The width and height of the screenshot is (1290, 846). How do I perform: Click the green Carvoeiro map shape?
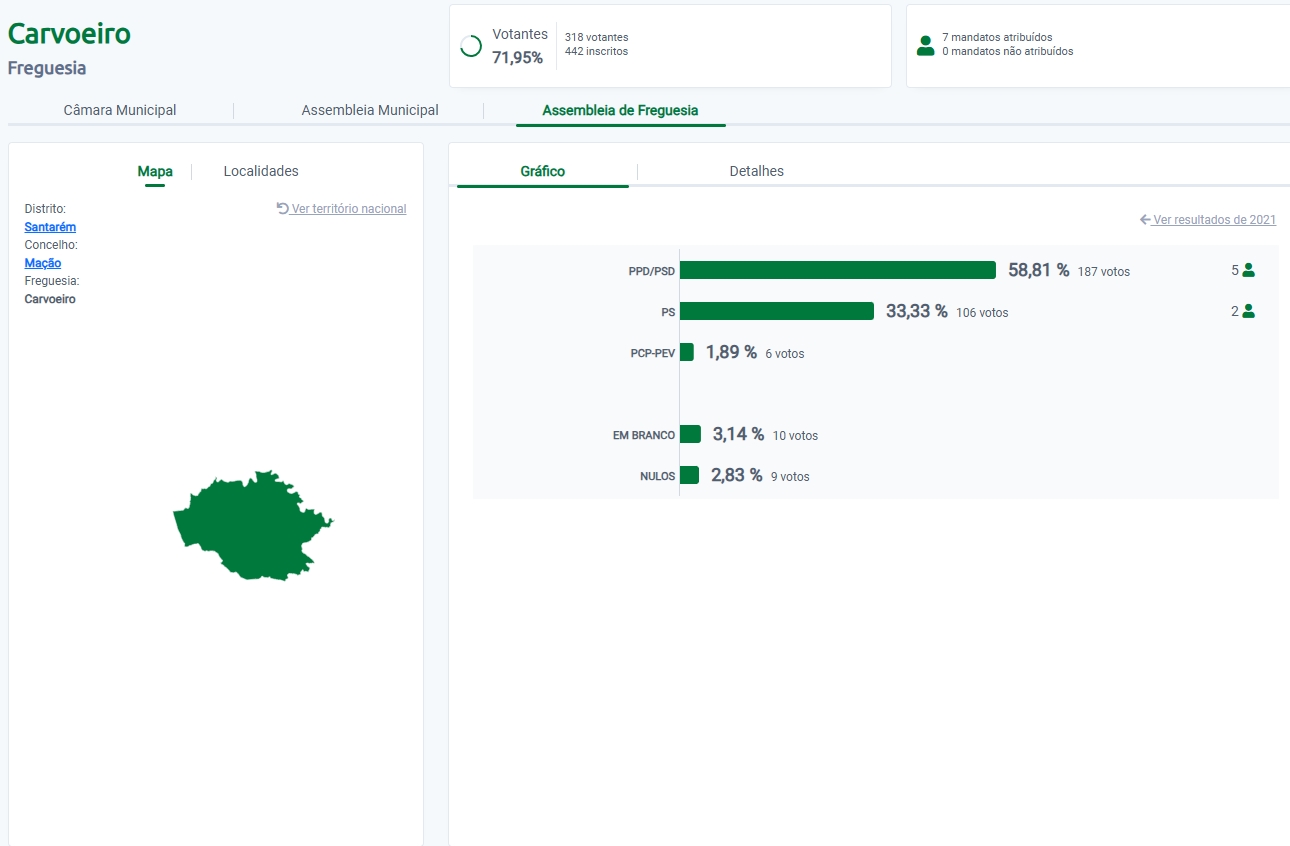250,525
